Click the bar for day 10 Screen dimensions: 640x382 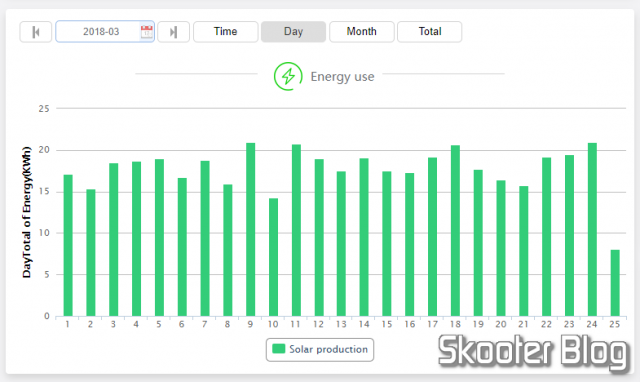click(x=273, y=257)
